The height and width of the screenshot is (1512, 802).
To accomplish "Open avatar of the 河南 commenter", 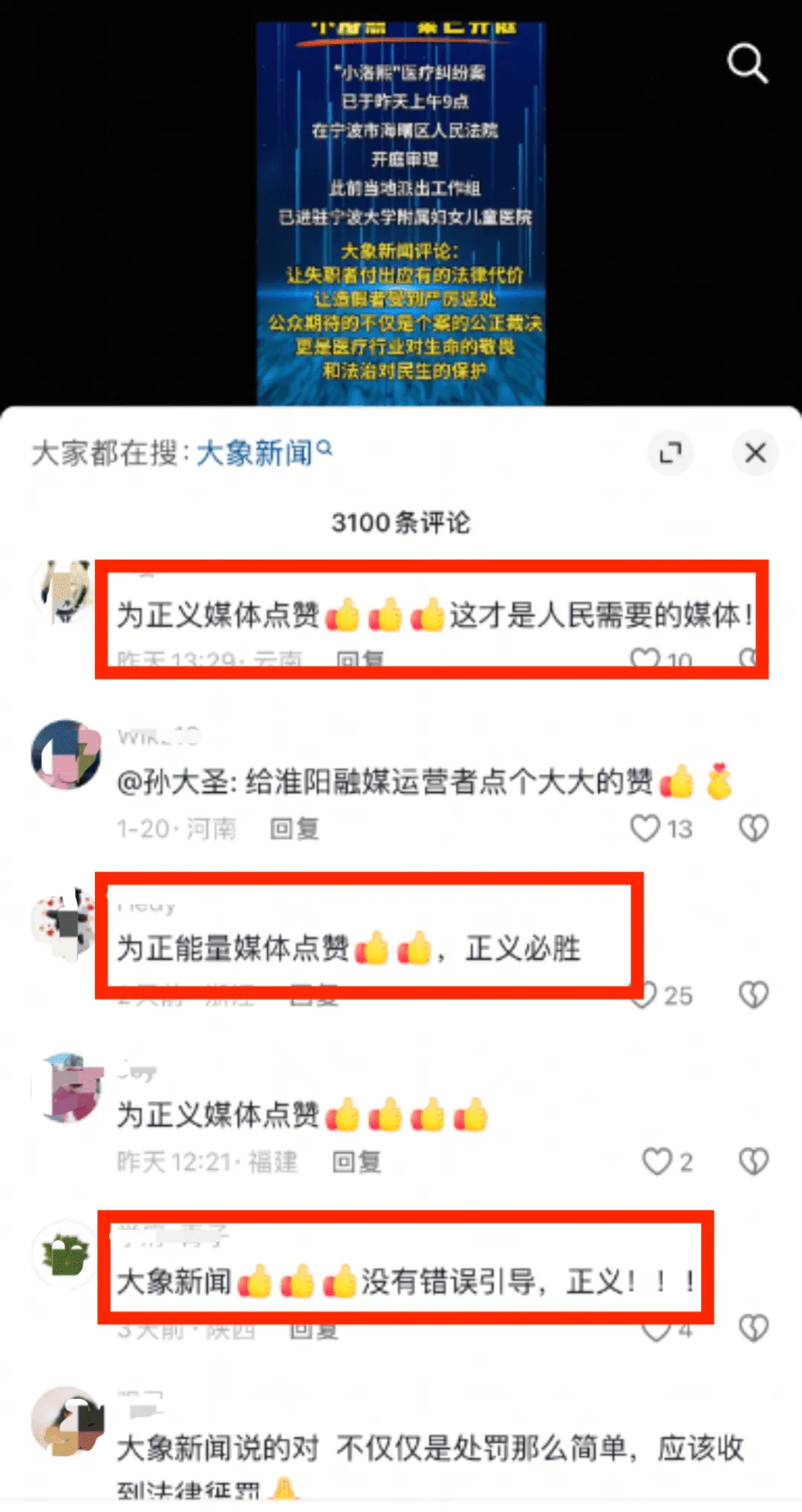I will (65, 753).
